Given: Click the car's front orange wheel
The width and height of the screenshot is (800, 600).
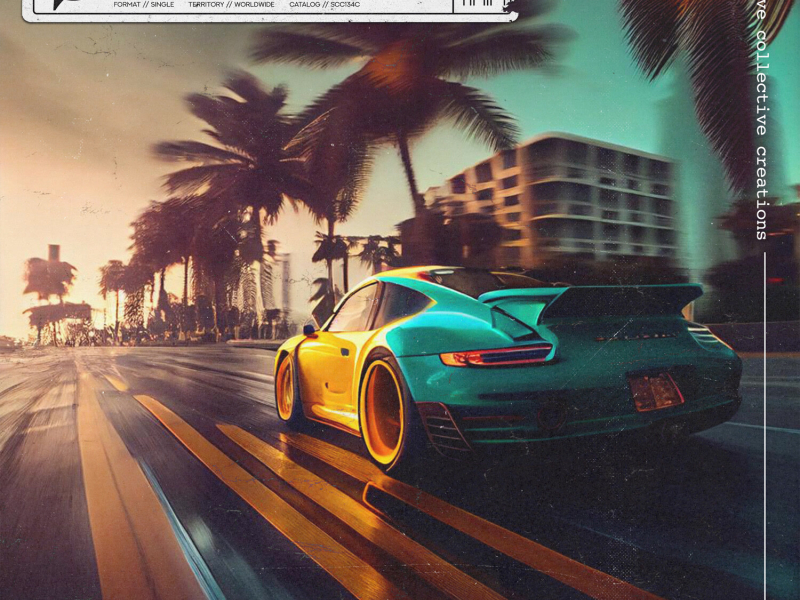Looking at the screenshot, I should point(286,387).
